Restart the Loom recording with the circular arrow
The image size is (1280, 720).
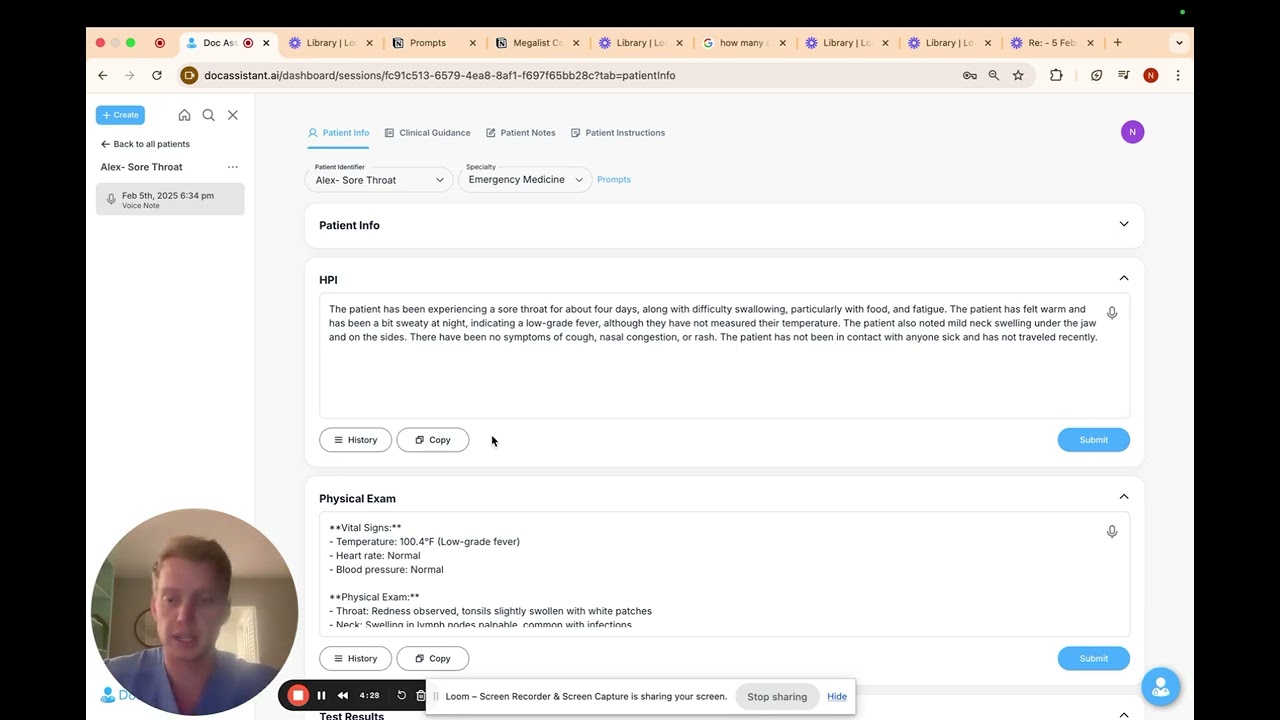click(x=401, y=696)
